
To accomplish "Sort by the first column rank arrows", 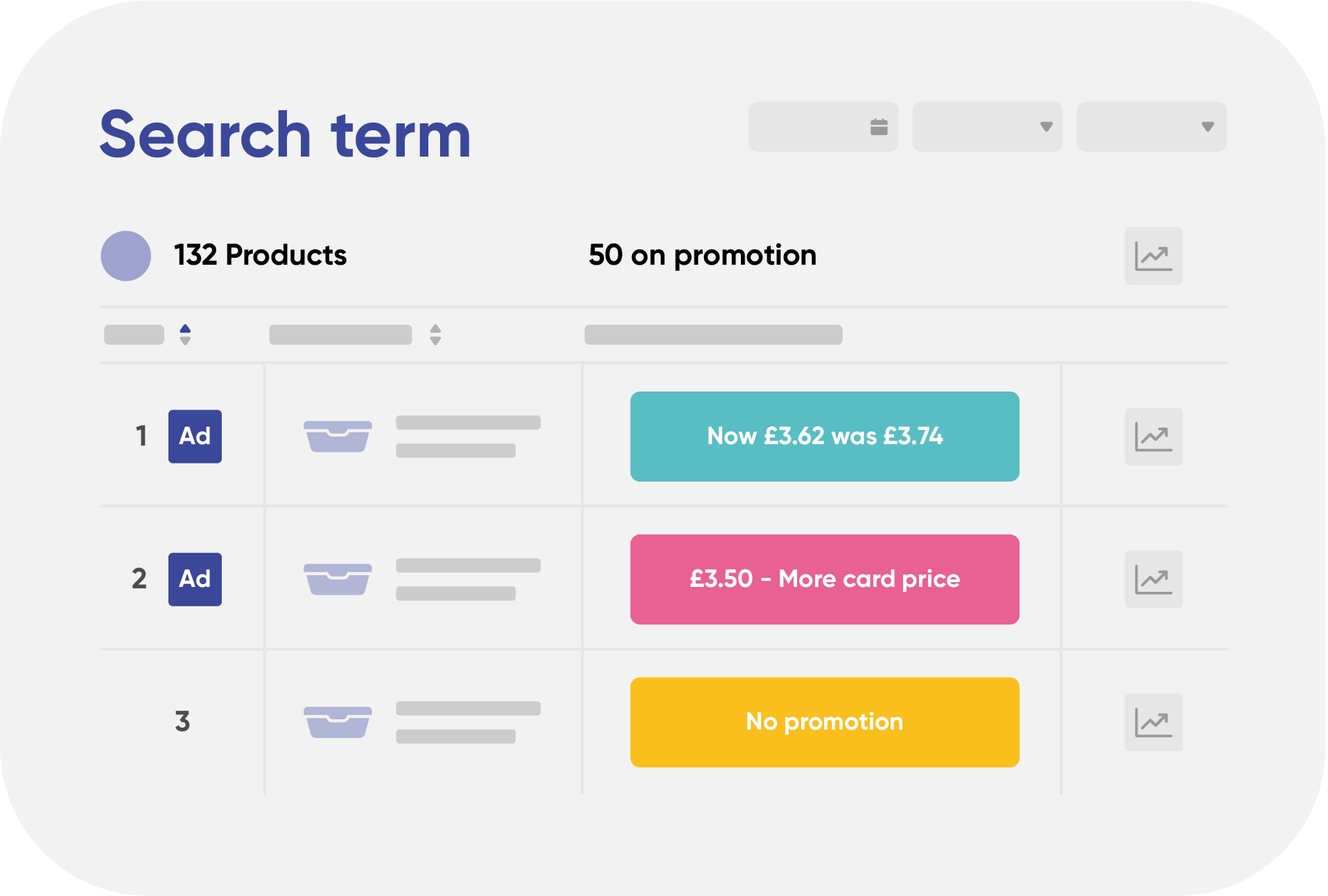I will click(x=185, y=335).
